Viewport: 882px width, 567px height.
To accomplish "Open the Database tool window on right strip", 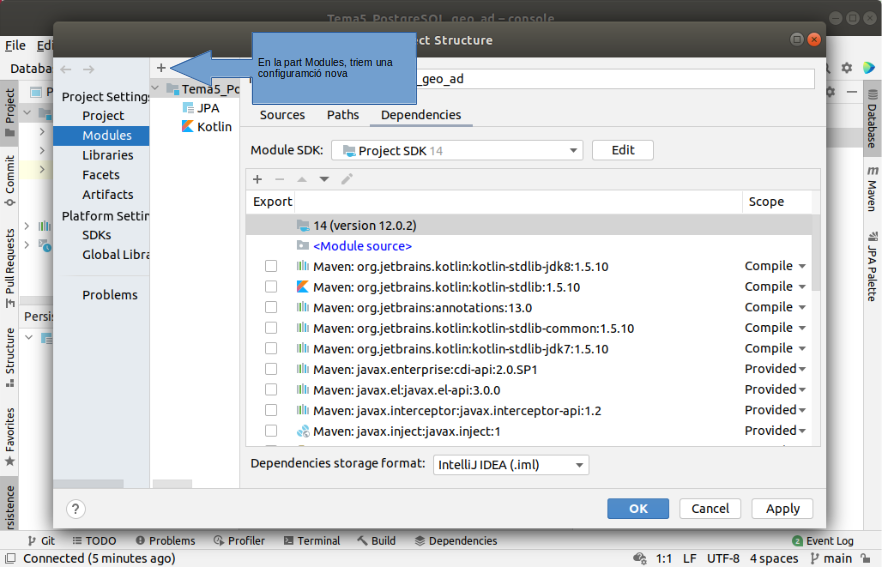I will click(x=871, y=119).
